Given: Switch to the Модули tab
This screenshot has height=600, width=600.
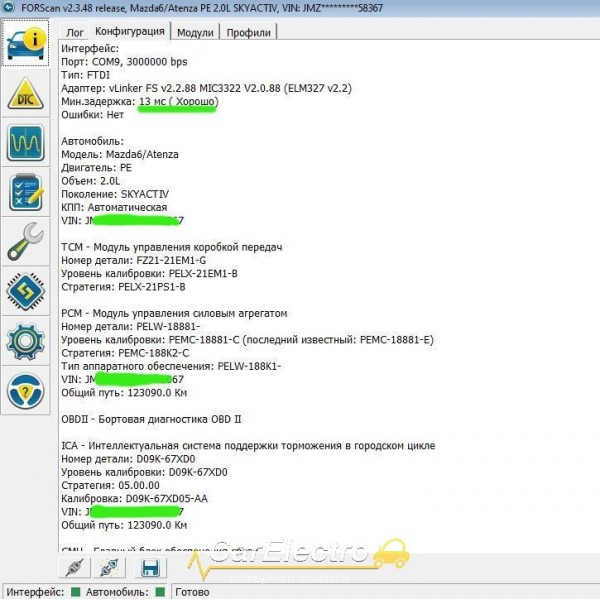Looking at the screenshot, I should coord(195,32).
